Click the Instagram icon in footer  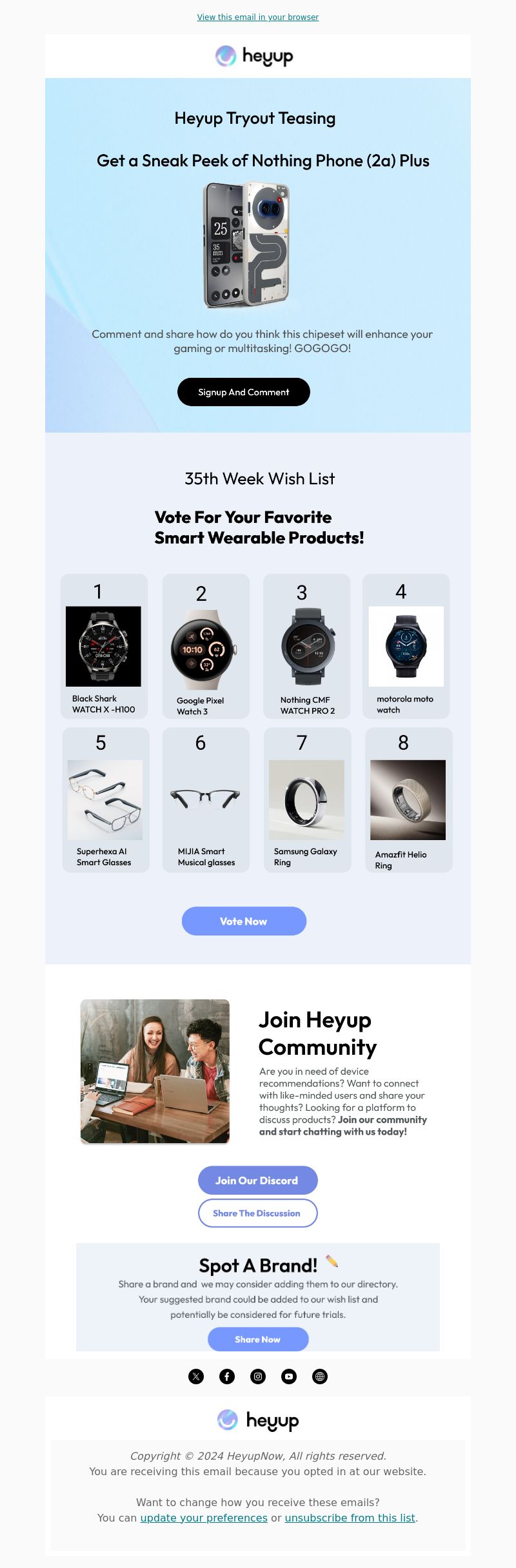(258, 1377)
